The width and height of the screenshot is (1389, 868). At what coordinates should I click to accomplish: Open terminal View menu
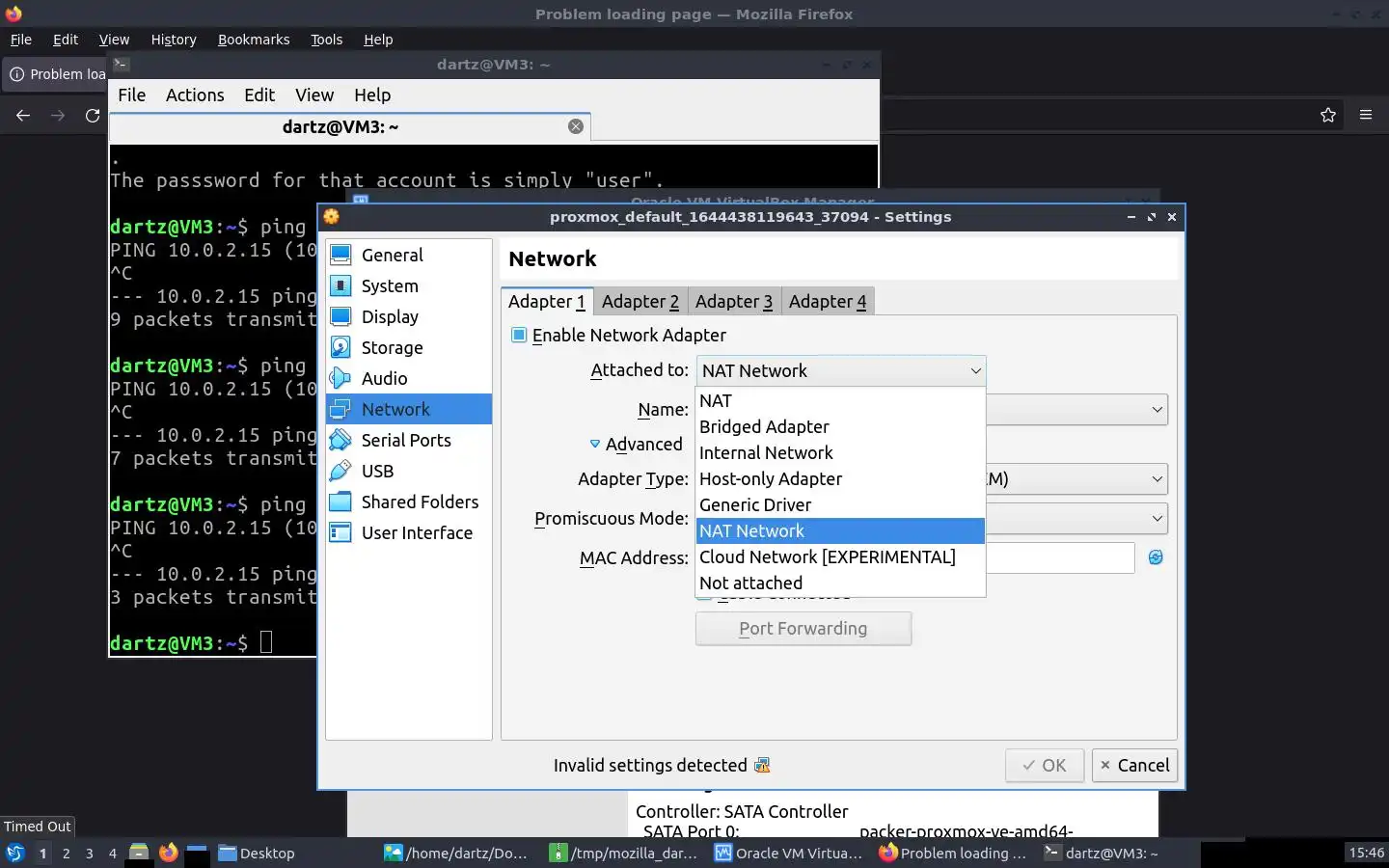tap(314, 95)
